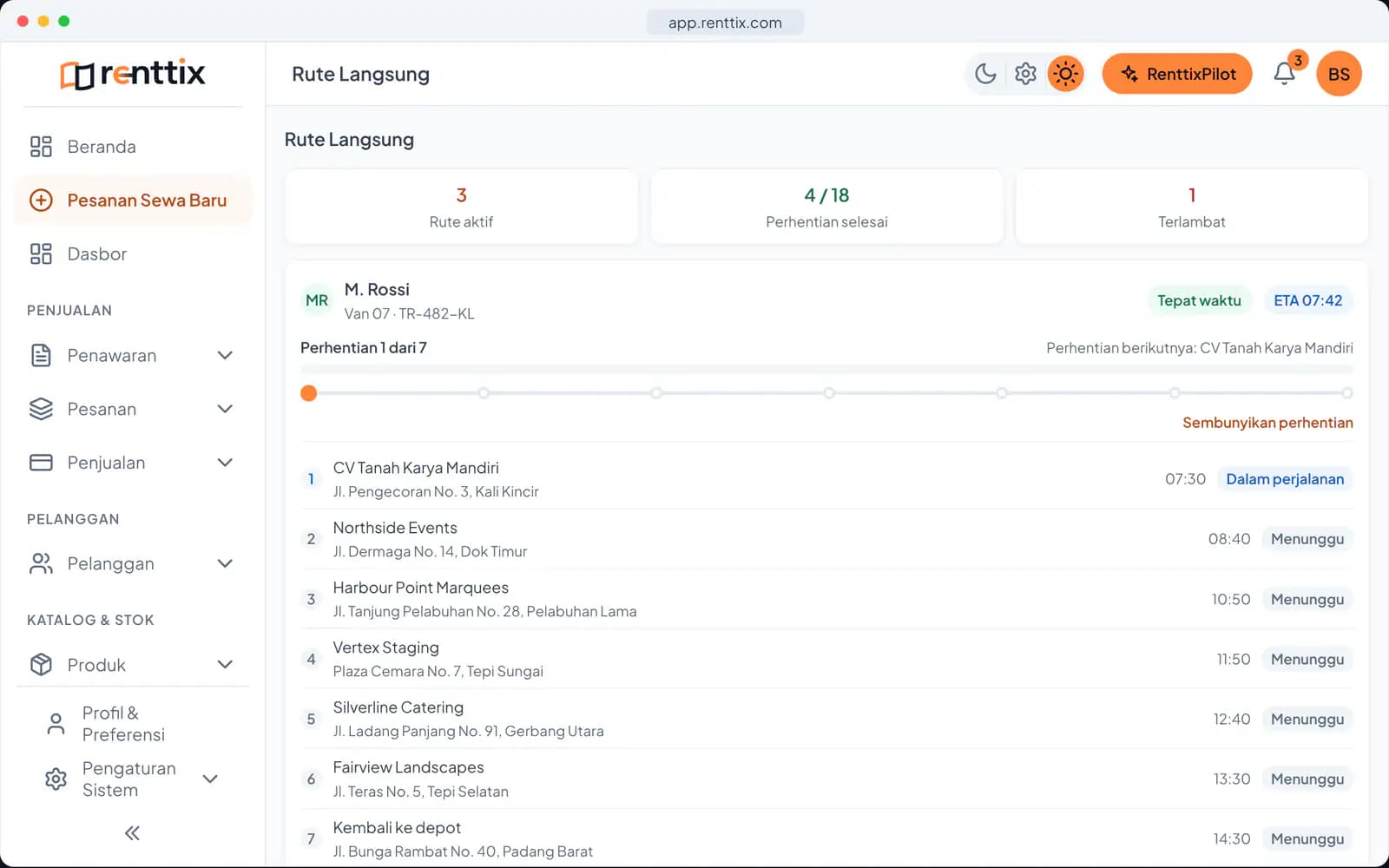Open Beranda from sidebar
This screenshot has height=868, width=1389.
coord(133,147)
